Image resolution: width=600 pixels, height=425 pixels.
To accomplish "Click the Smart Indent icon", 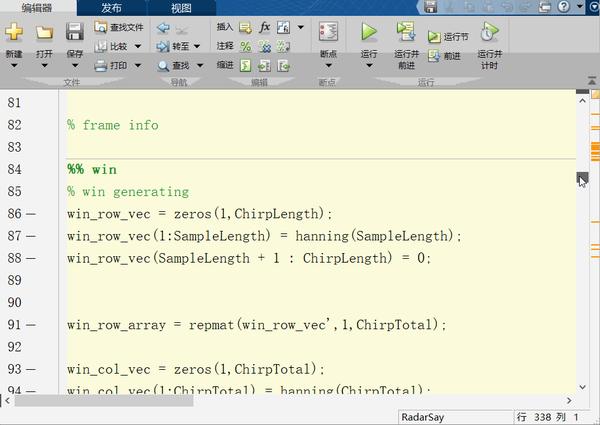I will point(245,66).
